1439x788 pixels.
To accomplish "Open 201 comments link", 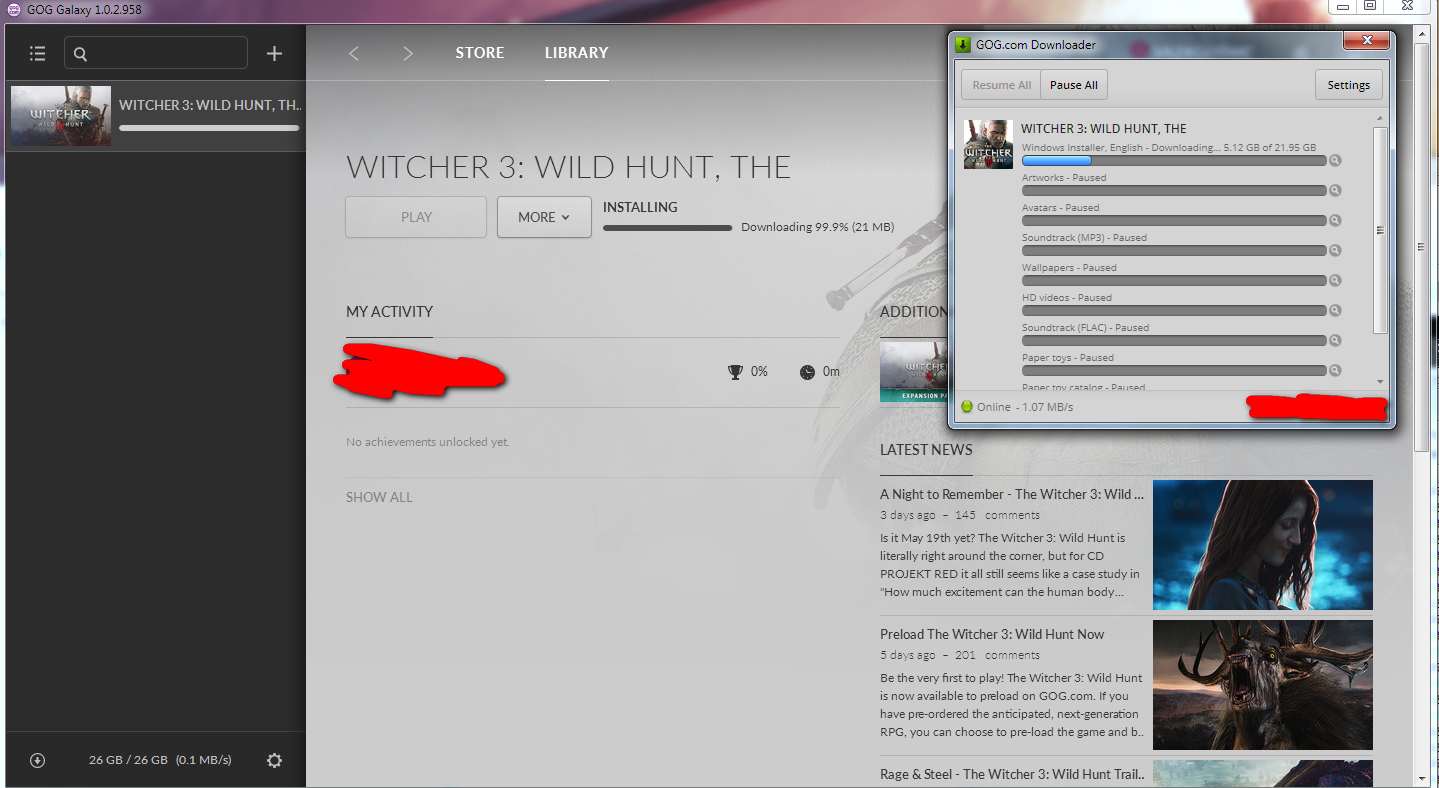I will [997, 655].
